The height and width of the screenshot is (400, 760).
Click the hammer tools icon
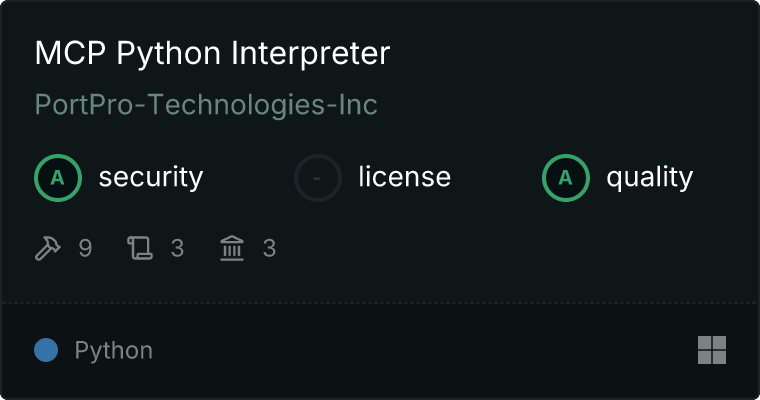pos(48,248)
